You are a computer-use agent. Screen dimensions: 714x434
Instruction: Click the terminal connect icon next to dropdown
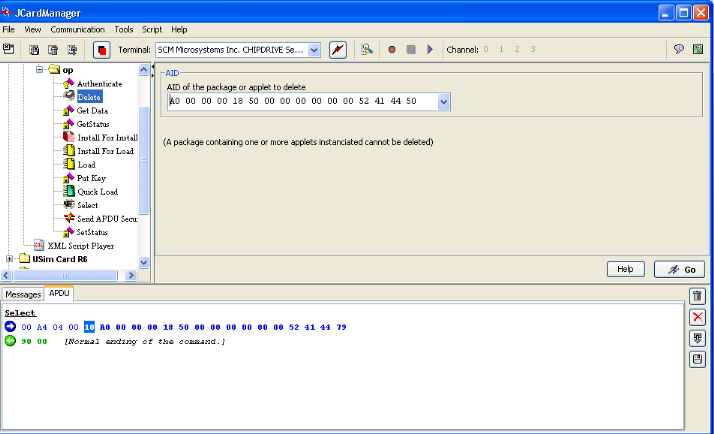click(x=337, y=49)
